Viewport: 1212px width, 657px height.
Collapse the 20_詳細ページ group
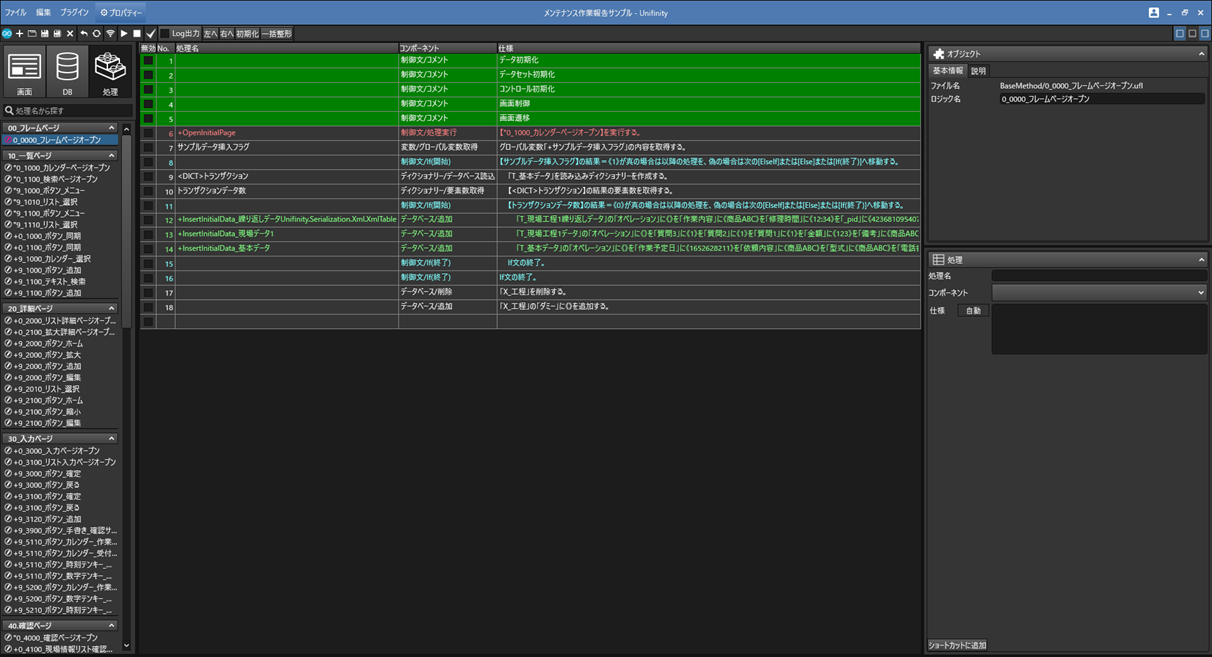pyautogui.click(x=112, y=309)
